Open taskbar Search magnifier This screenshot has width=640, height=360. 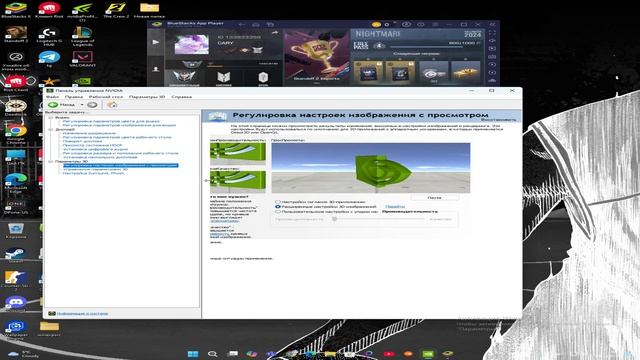(x=212, y=353)
